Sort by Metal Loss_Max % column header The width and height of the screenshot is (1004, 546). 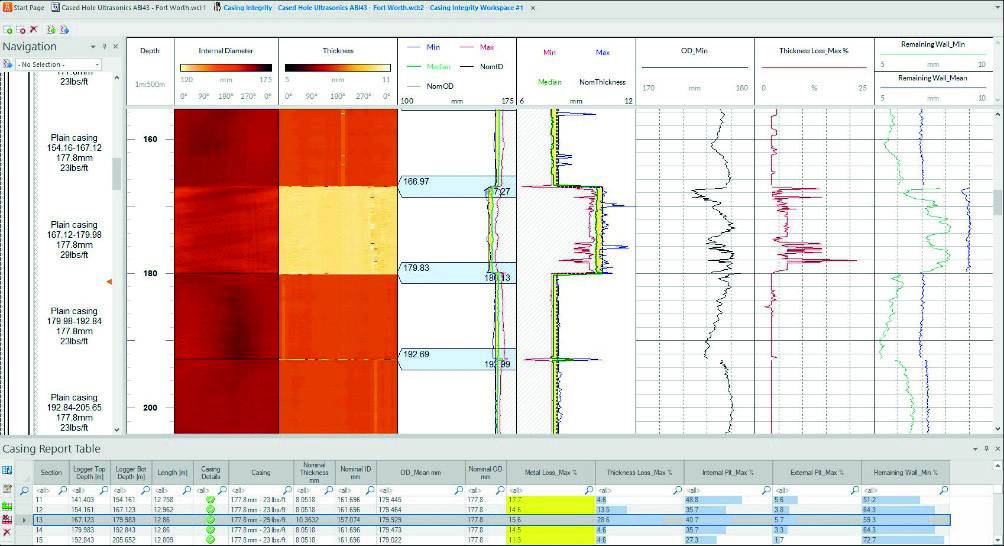coord(551,472)
